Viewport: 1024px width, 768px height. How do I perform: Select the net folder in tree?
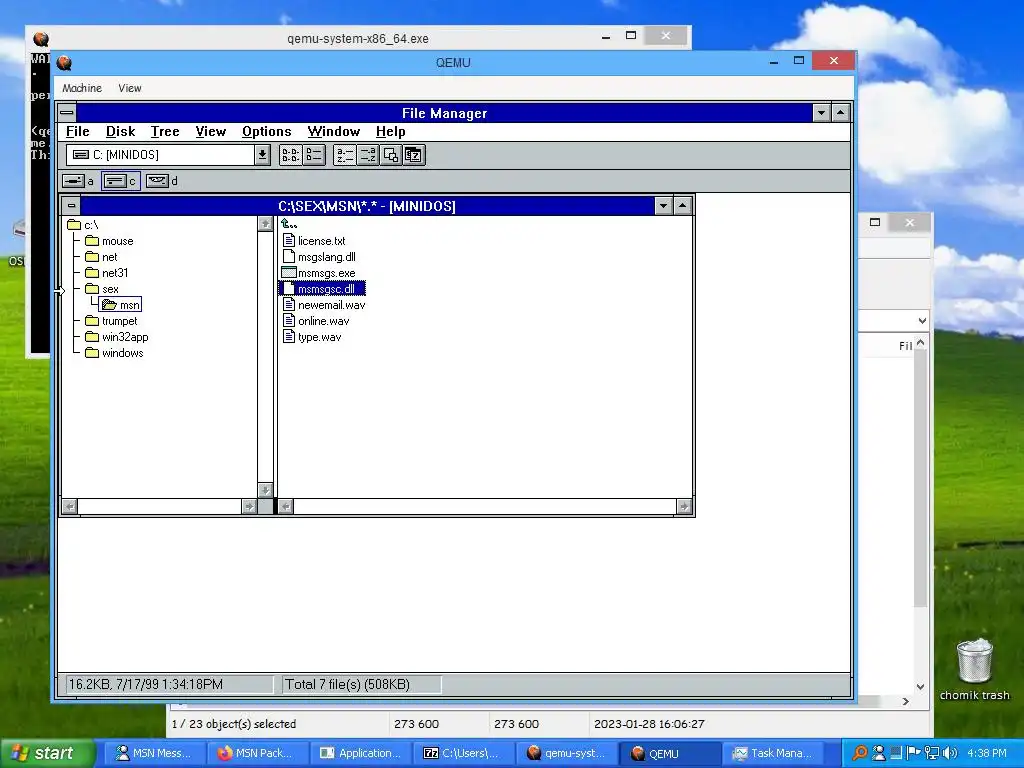101,257
